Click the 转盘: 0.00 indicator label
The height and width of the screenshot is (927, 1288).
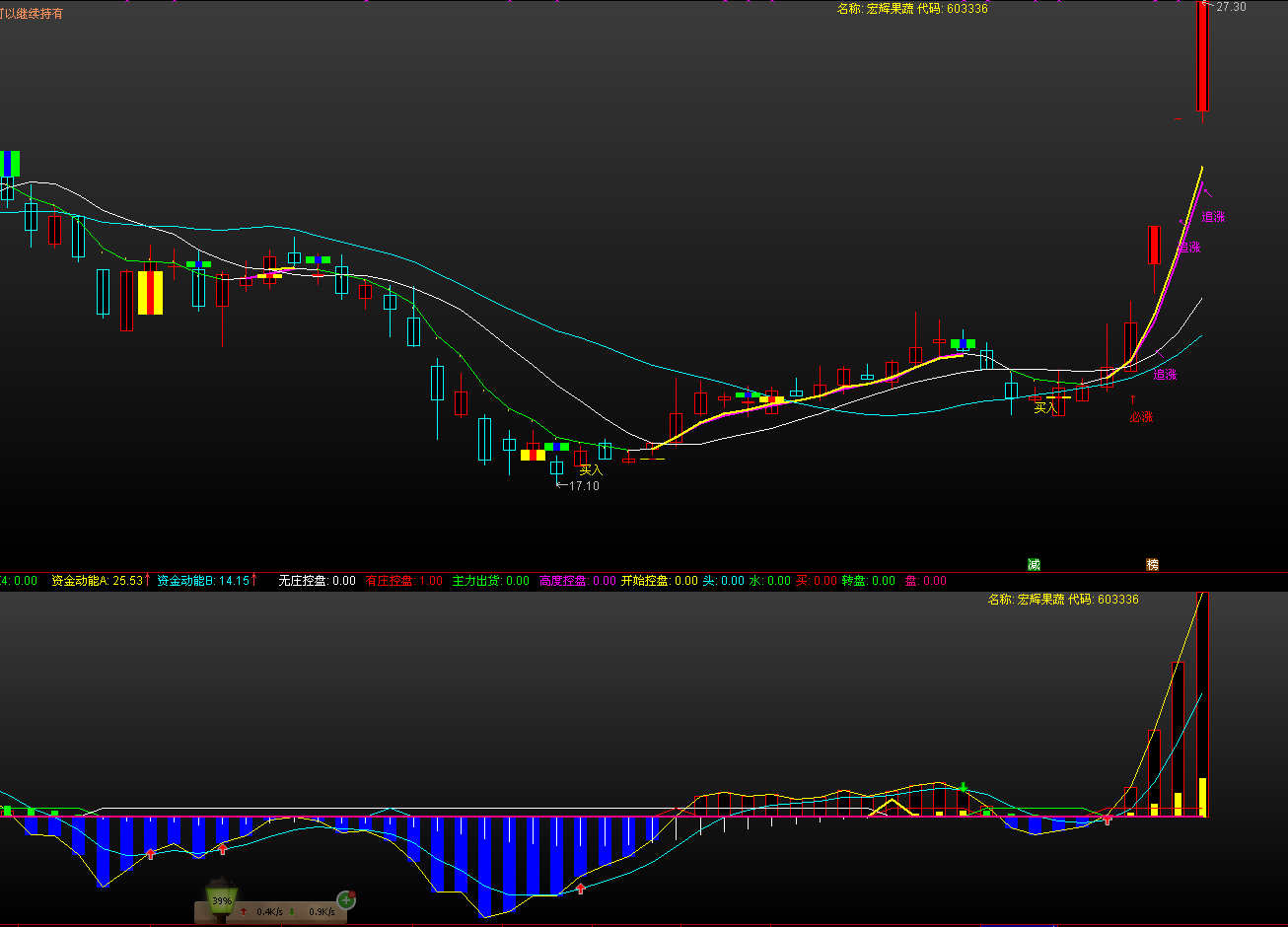click(869, 581)
